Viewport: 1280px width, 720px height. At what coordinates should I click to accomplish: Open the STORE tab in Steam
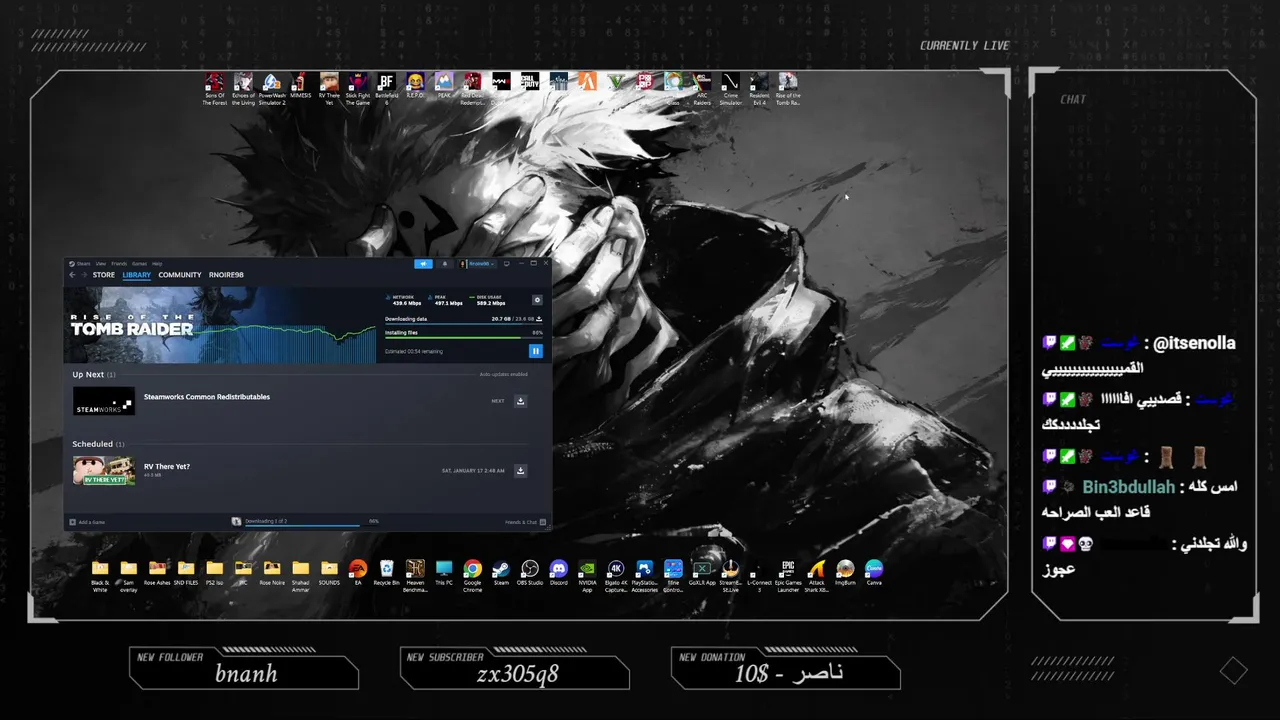pyautogui.click(x=104, y=275)
